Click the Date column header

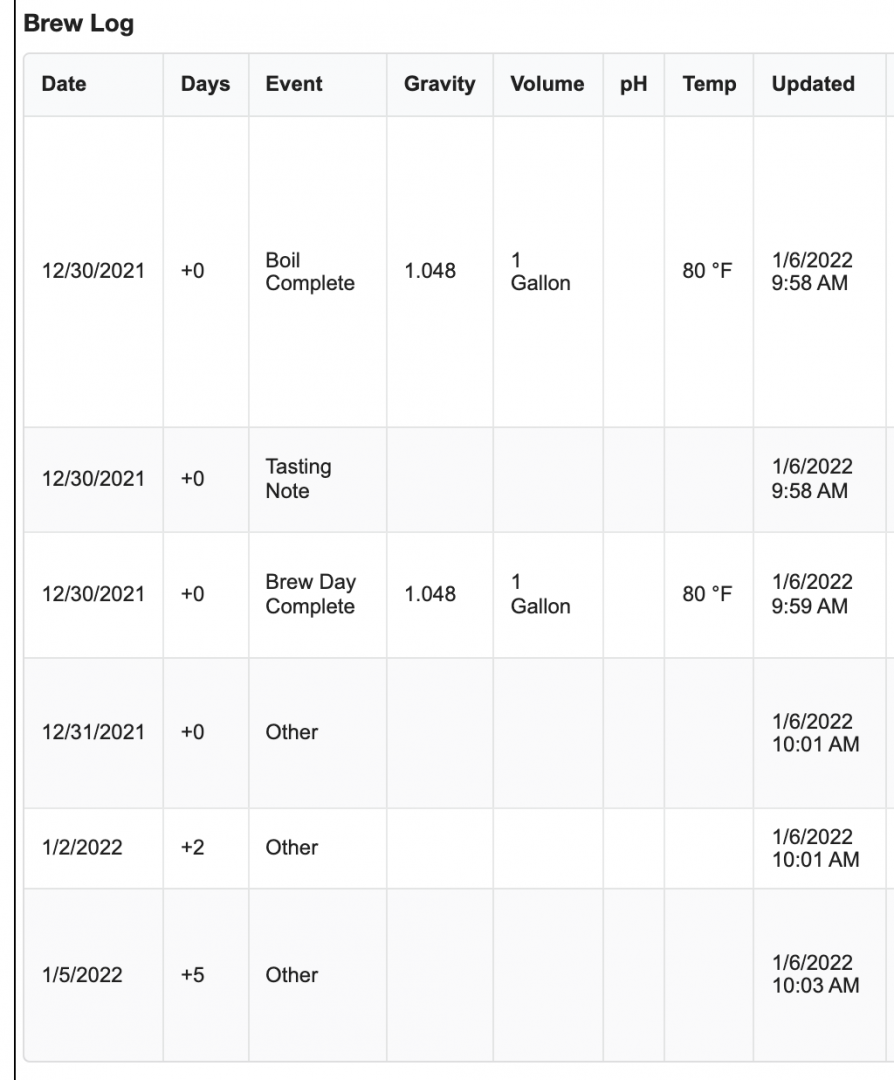click(x=64, y=85)
